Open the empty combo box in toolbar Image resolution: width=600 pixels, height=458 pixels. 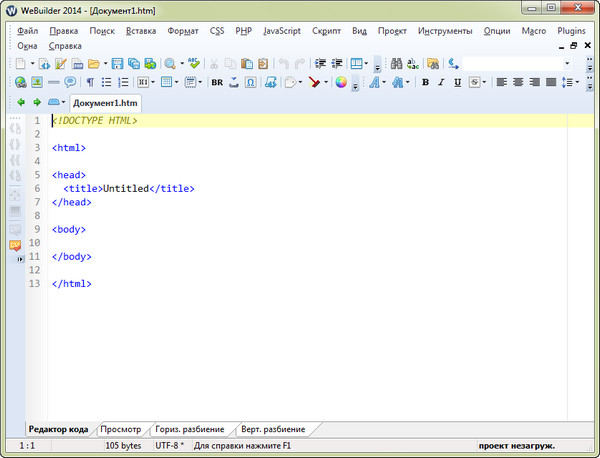[x=569, y=63]
